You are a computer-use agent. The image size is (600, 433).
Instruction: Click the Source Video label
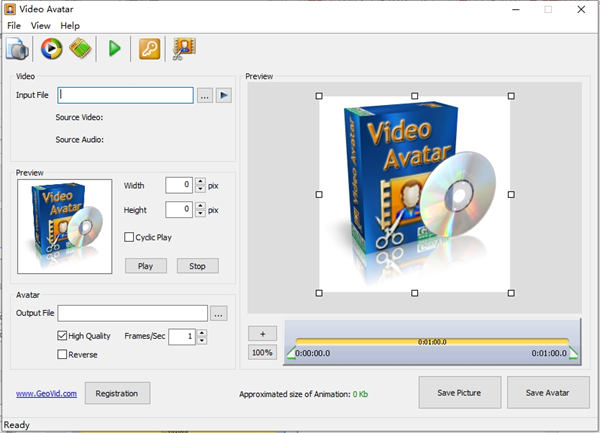click(79, 117)
